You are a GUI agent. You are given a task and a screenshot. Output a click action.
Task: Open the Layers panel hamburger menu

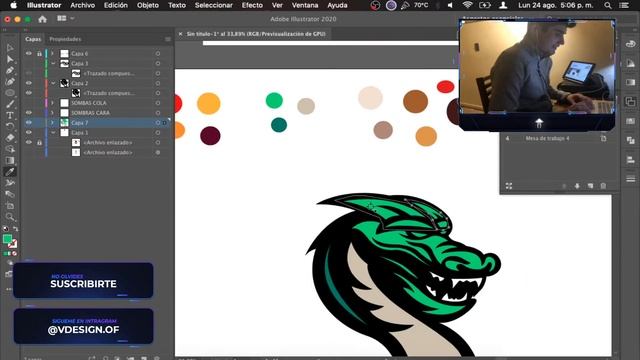pyautogui.click(x=168, y=39)
